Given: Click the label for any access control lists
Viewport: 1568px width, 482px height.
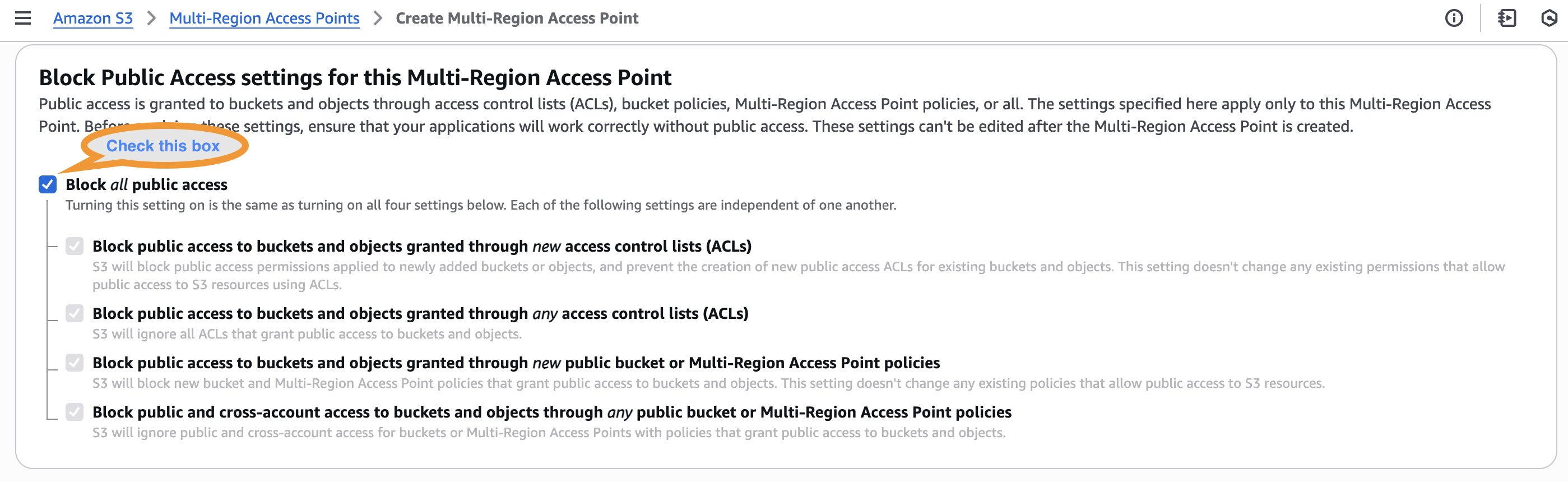Looking at the screenshot, I should click(420, 313).
